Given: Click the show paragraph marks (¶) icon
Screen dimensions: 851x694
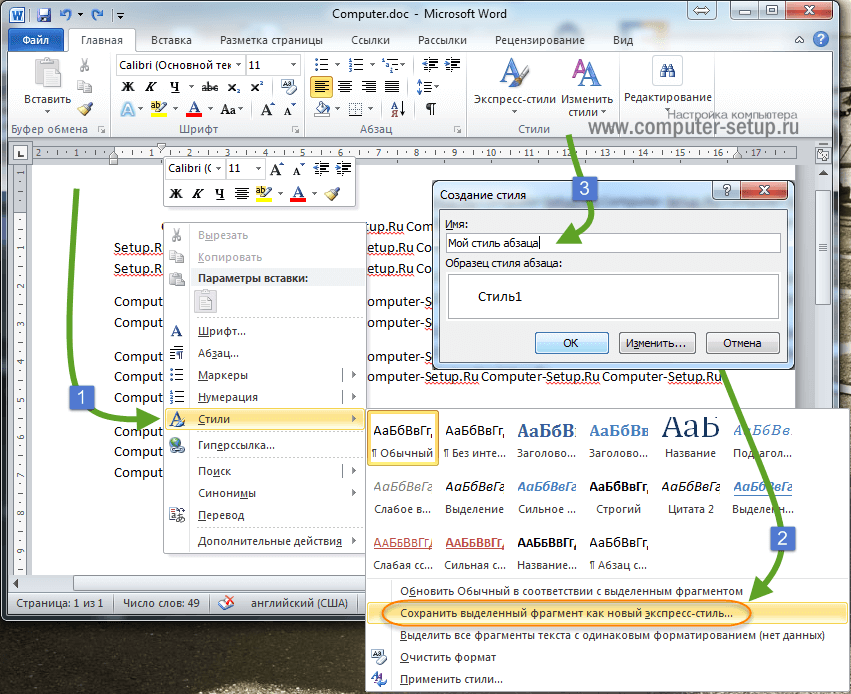Looking at the screenshot, I should pyautogui.click(x=430, y=109).
